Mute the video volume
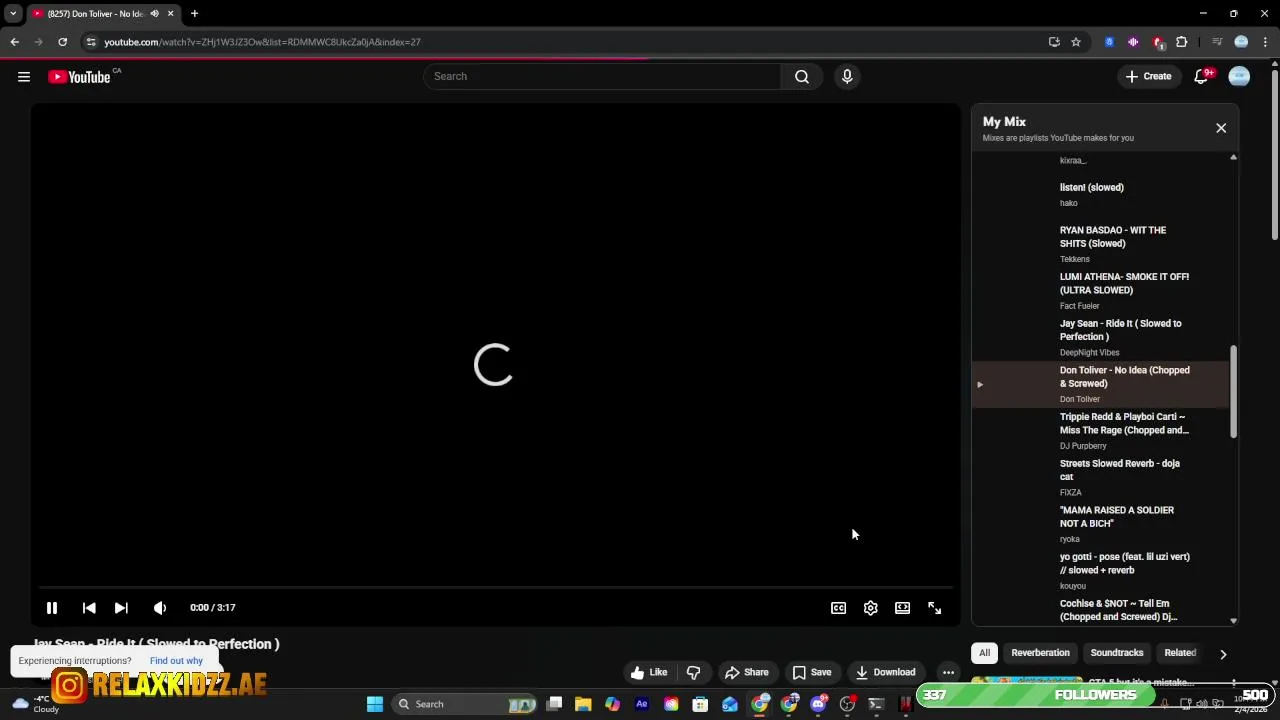The width and height of the screenshot is (1280, 720). pos(160,608)
